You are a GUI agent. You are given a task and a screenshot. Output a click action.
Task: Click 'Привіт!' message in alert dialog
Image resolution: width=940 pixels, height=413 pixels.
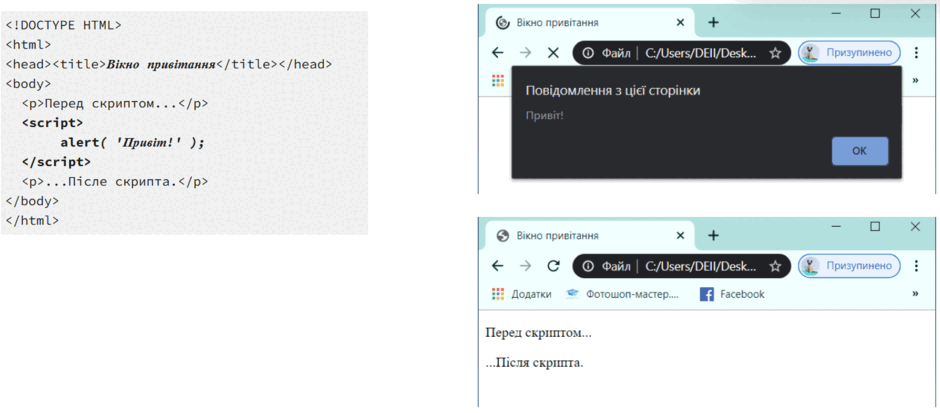pyautogui.click(x=544, y=114)
